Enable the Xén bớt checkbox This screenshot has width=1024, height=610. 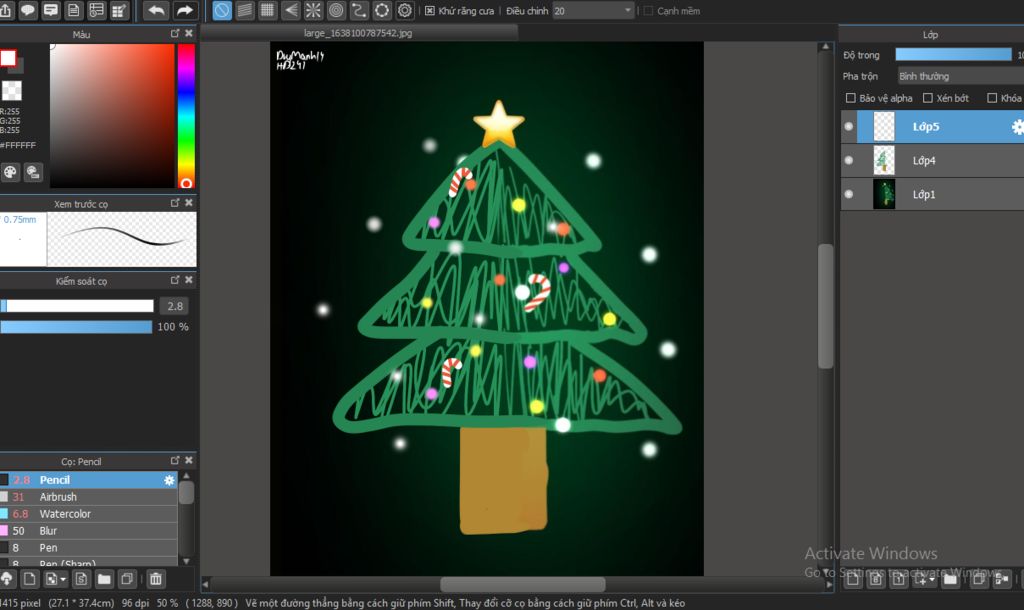coord(927,98)
